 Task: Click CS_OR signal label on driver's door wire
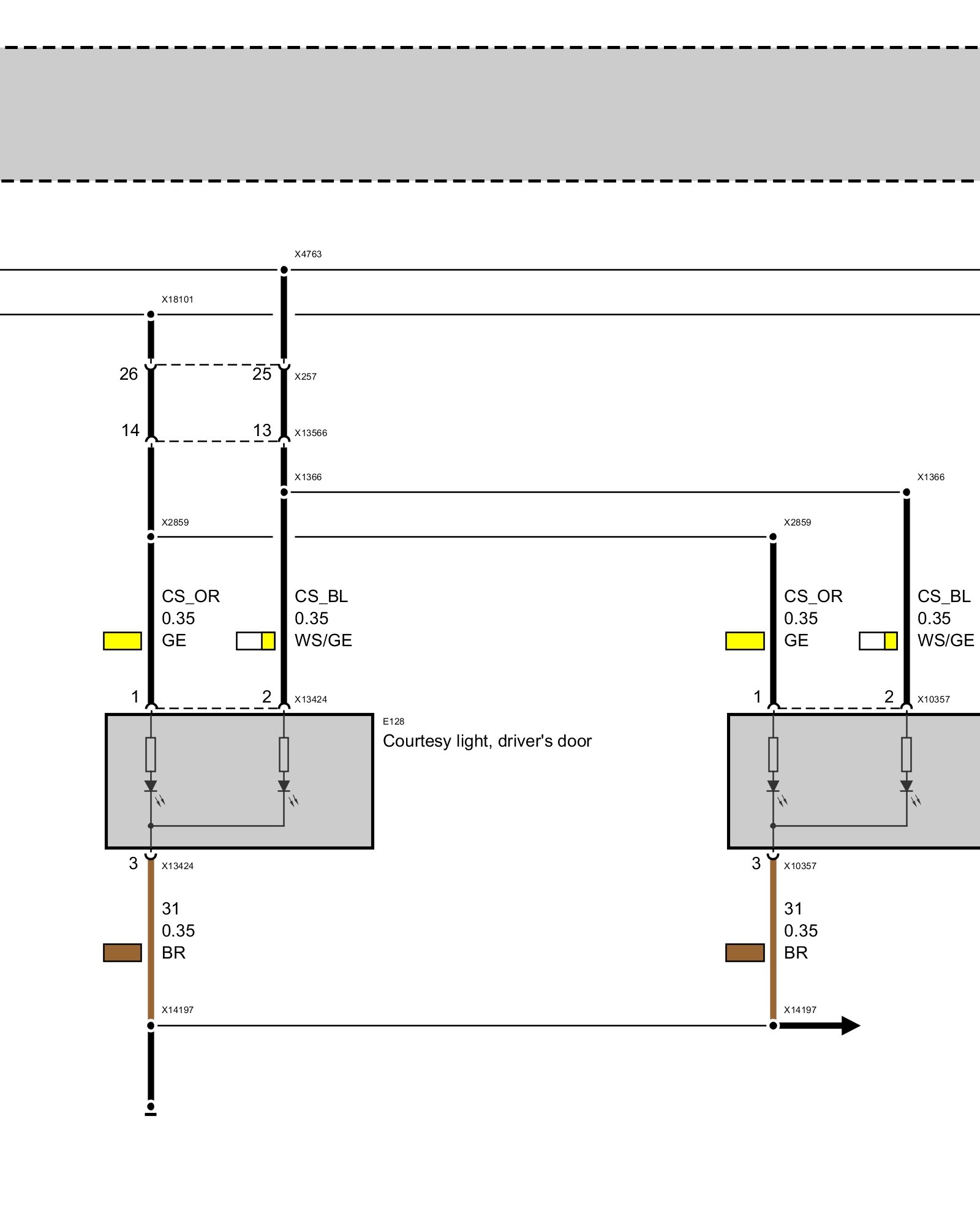tap(190, 597)
